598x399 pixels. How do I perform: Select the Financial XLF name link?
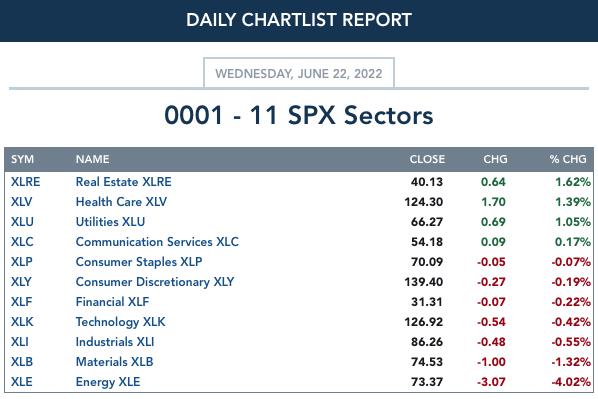(x=113, y=302)
